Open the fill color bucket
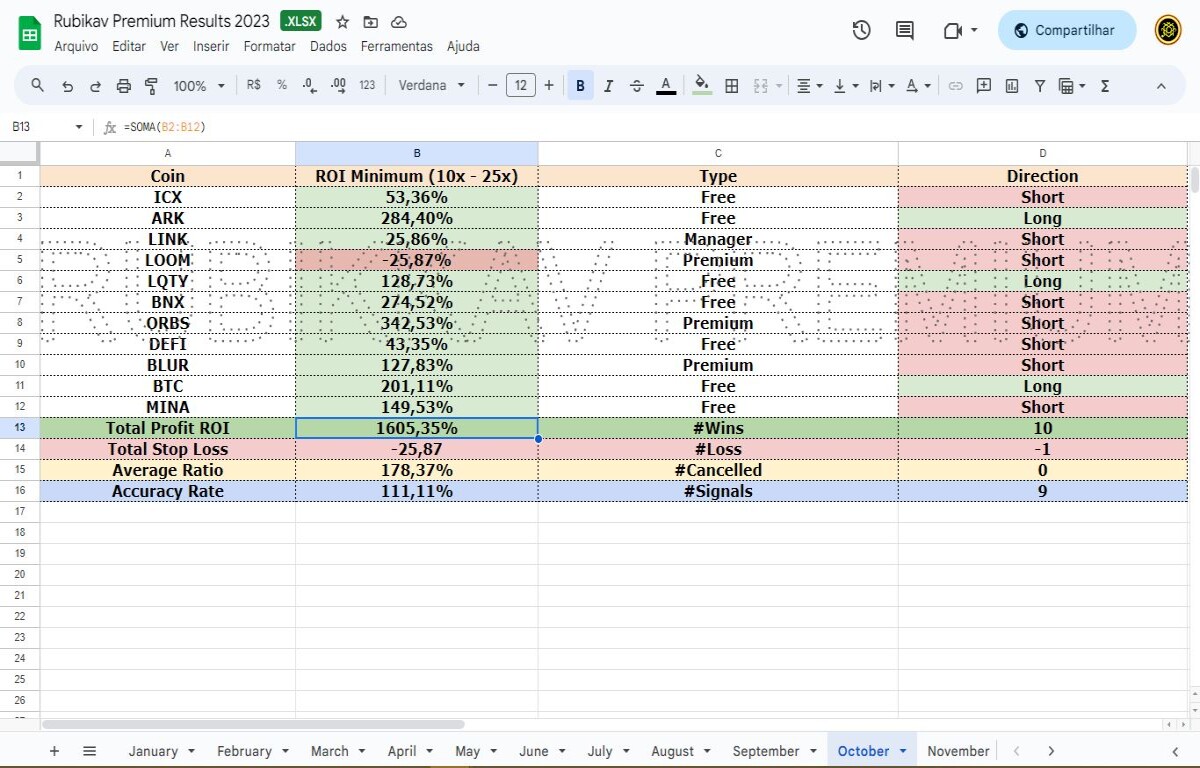 [702, 86]
